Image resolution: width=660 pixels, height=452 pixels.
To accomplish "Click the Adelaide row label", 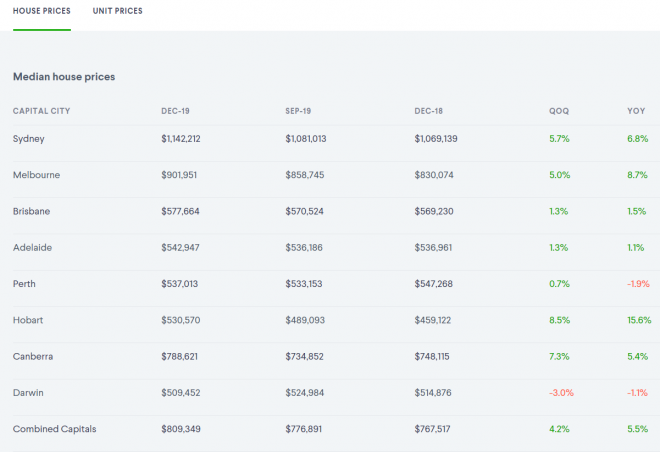I will [x=32, y=247].
